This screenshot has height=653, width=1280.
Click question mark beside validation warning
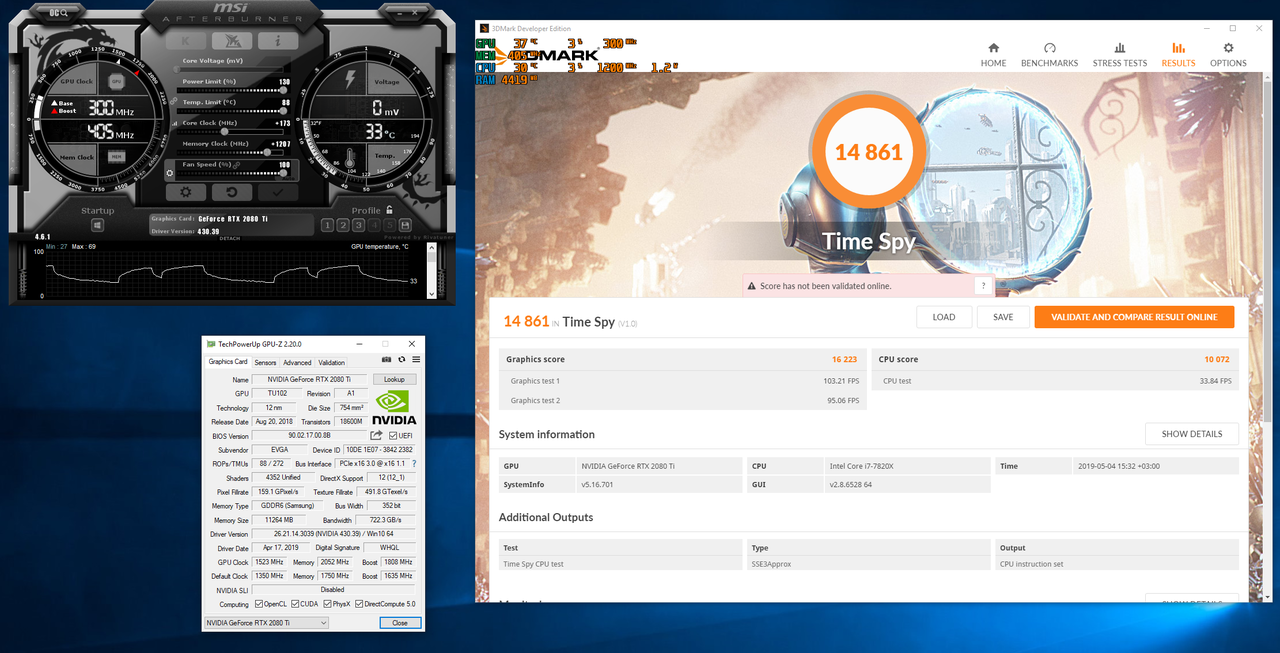point(983,286)
